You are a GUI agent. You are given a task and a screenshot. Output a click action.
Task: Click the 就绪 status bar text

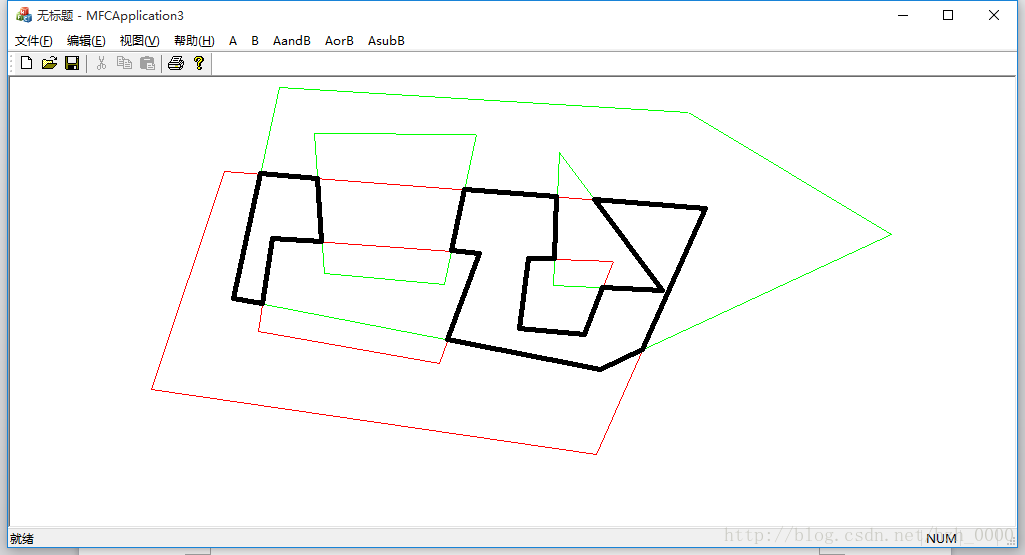point(22,539)
